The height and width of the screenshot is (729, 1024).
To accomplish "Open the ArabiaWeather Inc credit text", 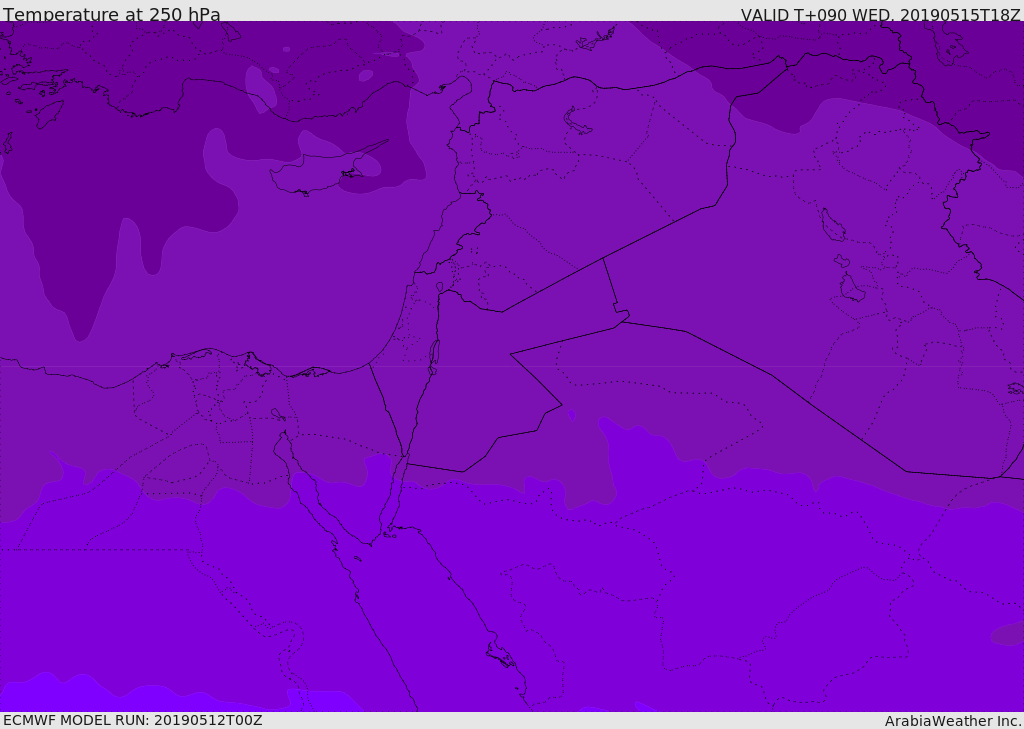I will pos(952,721).
